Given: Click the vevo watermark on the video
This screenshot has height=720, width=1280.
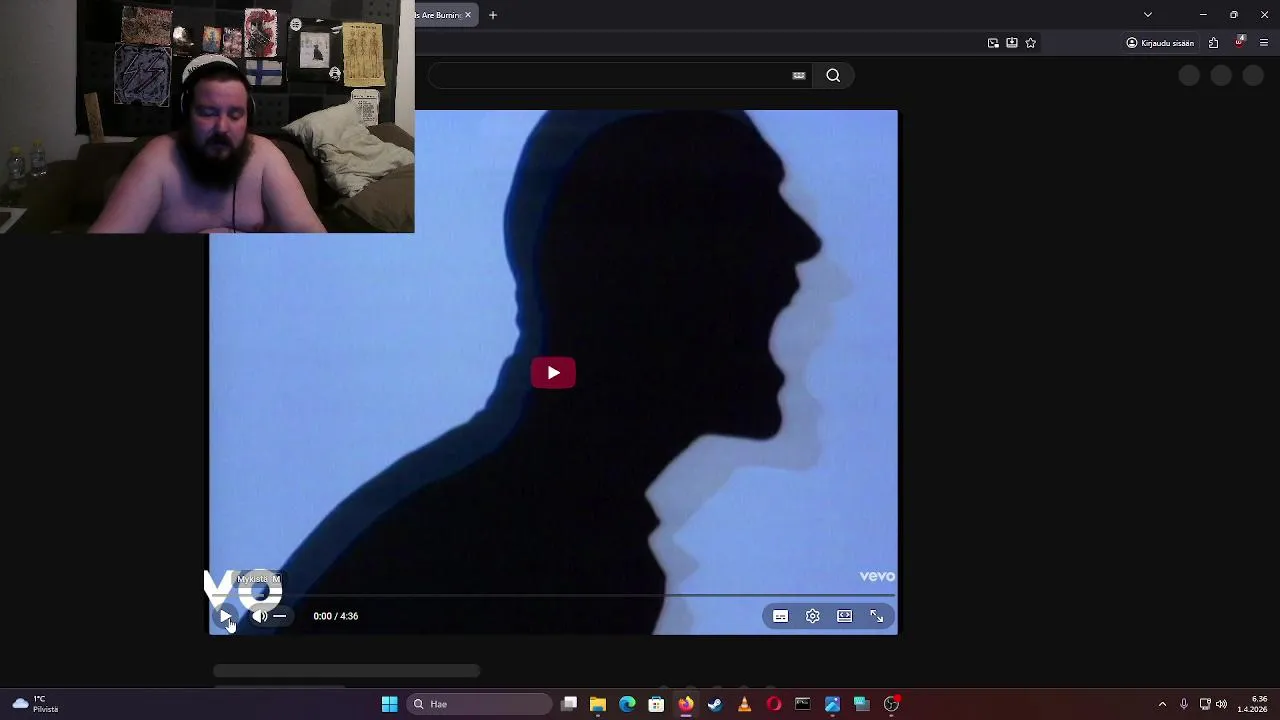Looking at the screenshot, I should pyautogui.click(x=877, y=576).
